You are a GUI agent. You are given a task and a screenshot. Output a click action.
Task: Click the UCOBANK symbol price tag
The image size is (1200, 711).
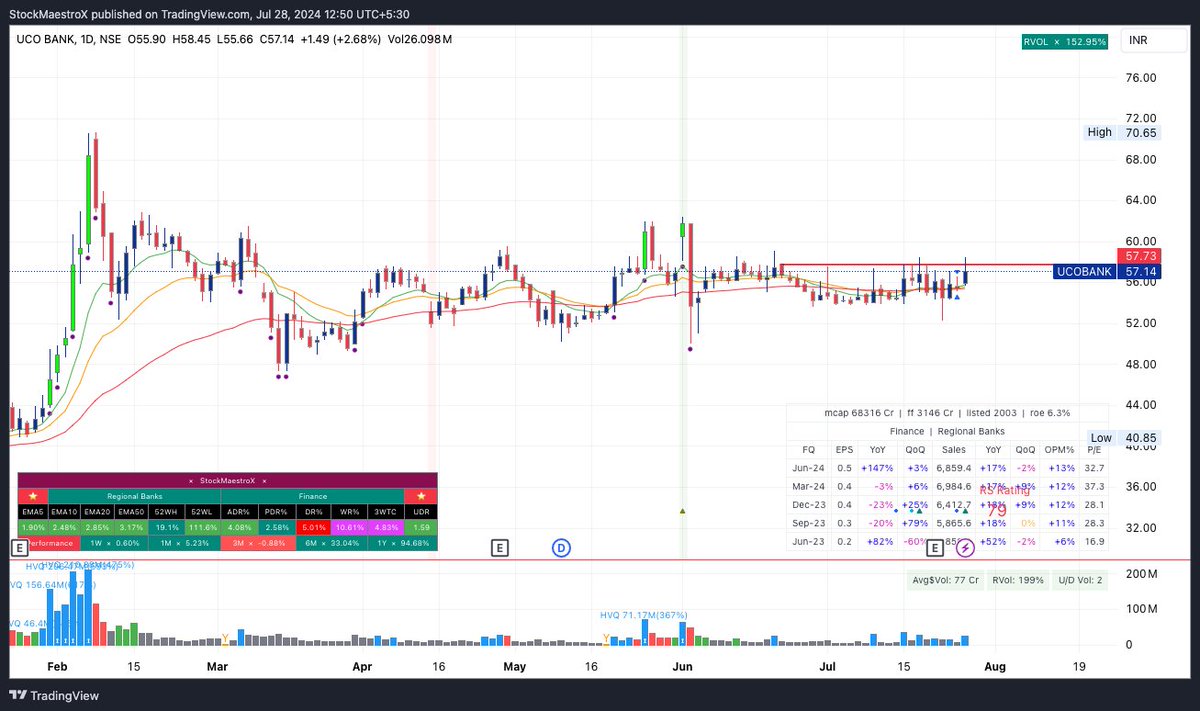(x=1084, y=271)
